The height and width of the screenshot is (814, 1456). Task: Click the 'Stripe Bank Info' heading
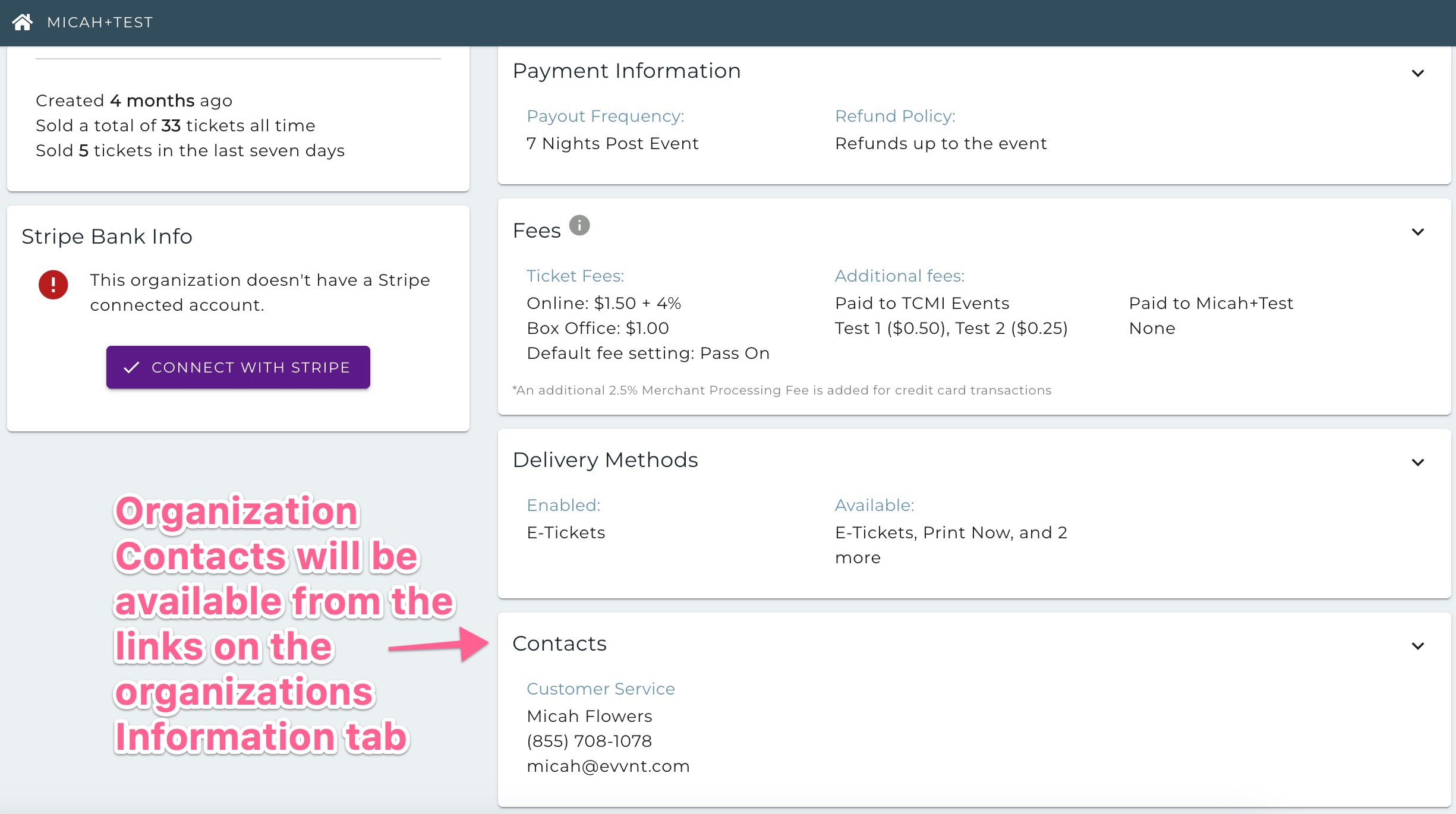107,236
